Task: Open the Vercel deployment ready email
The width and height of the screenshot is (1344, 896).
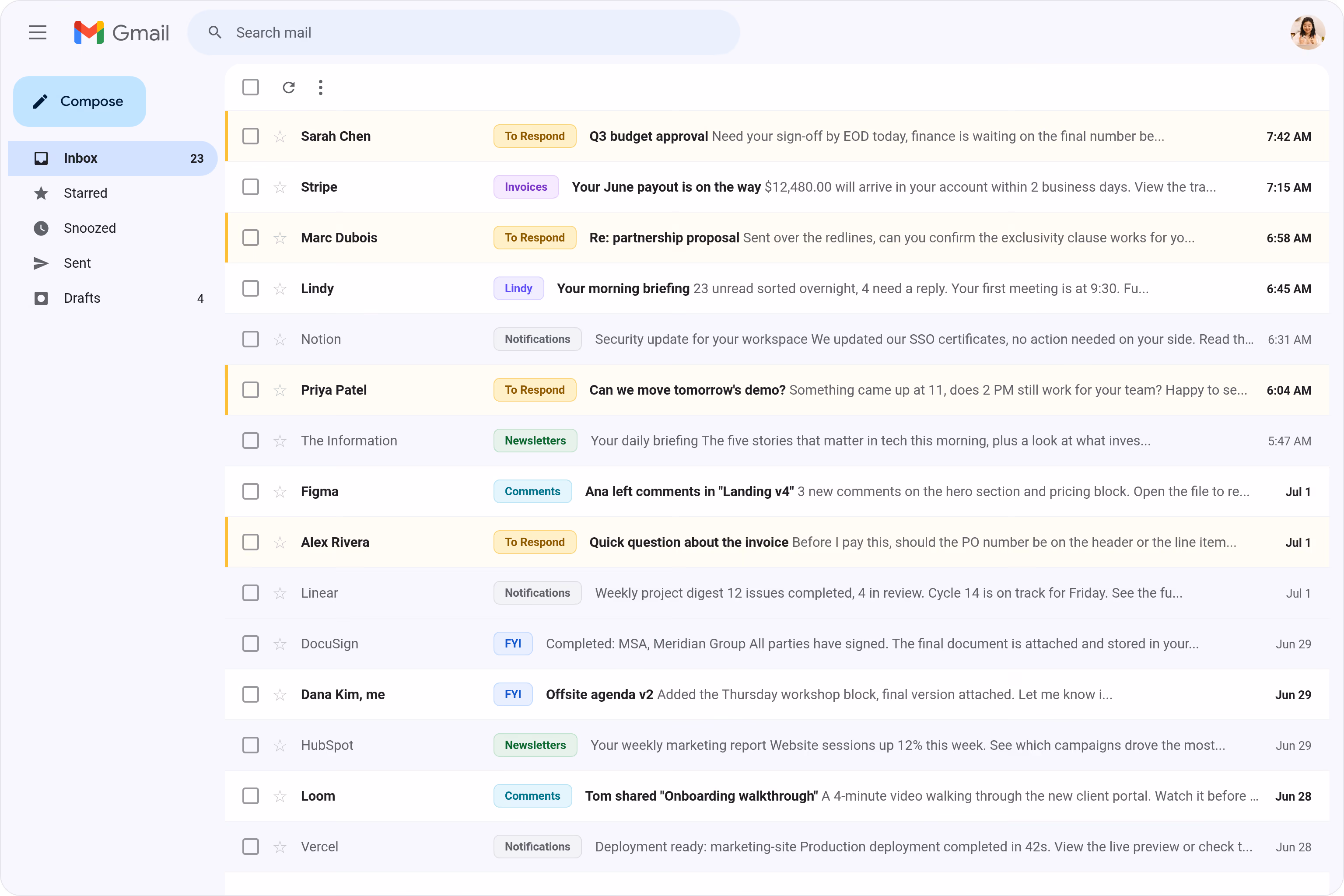Action: pos(777,847)
